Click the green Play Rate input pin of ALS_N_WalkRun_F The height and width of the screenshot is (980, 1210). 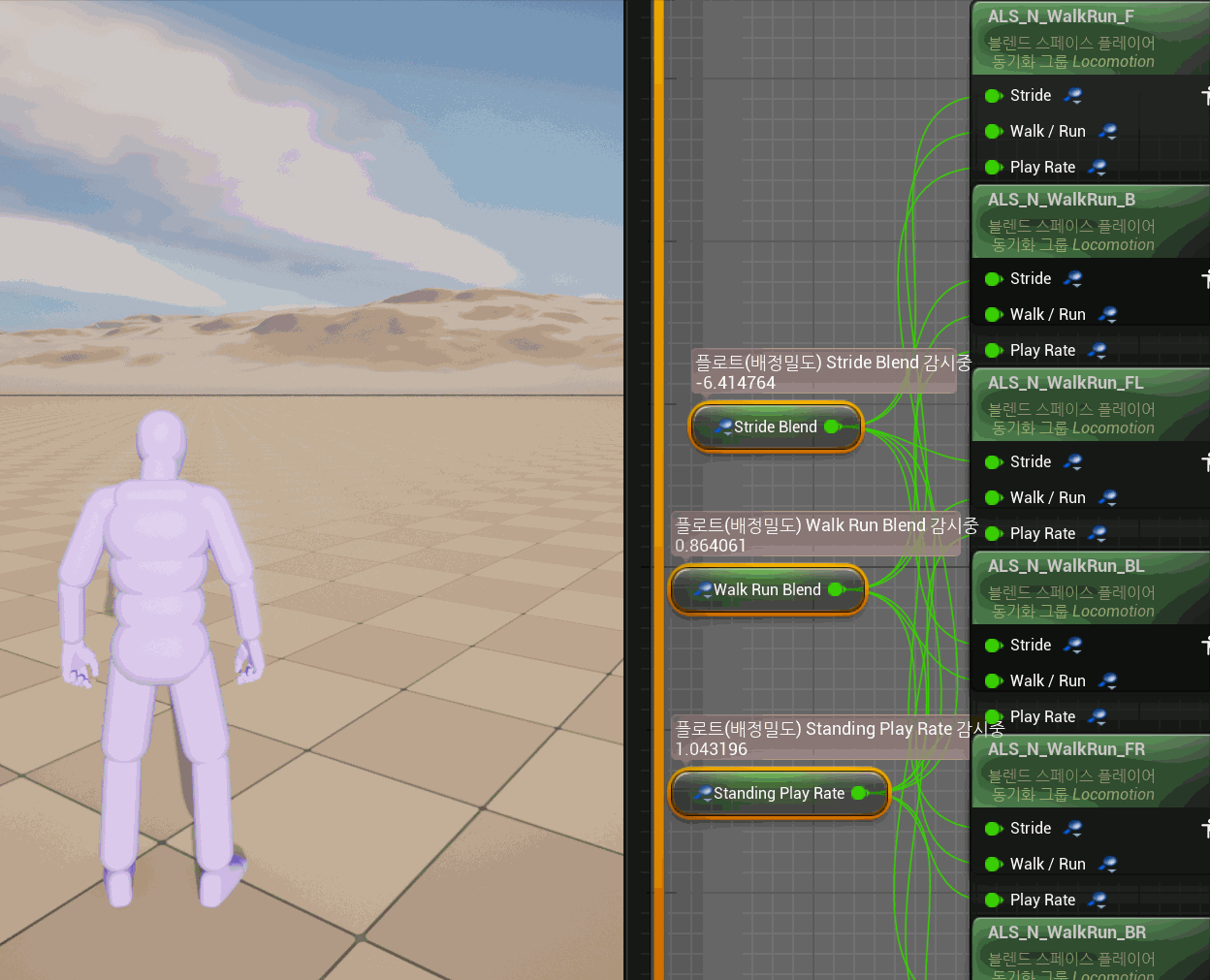click(x=993, y=168)
